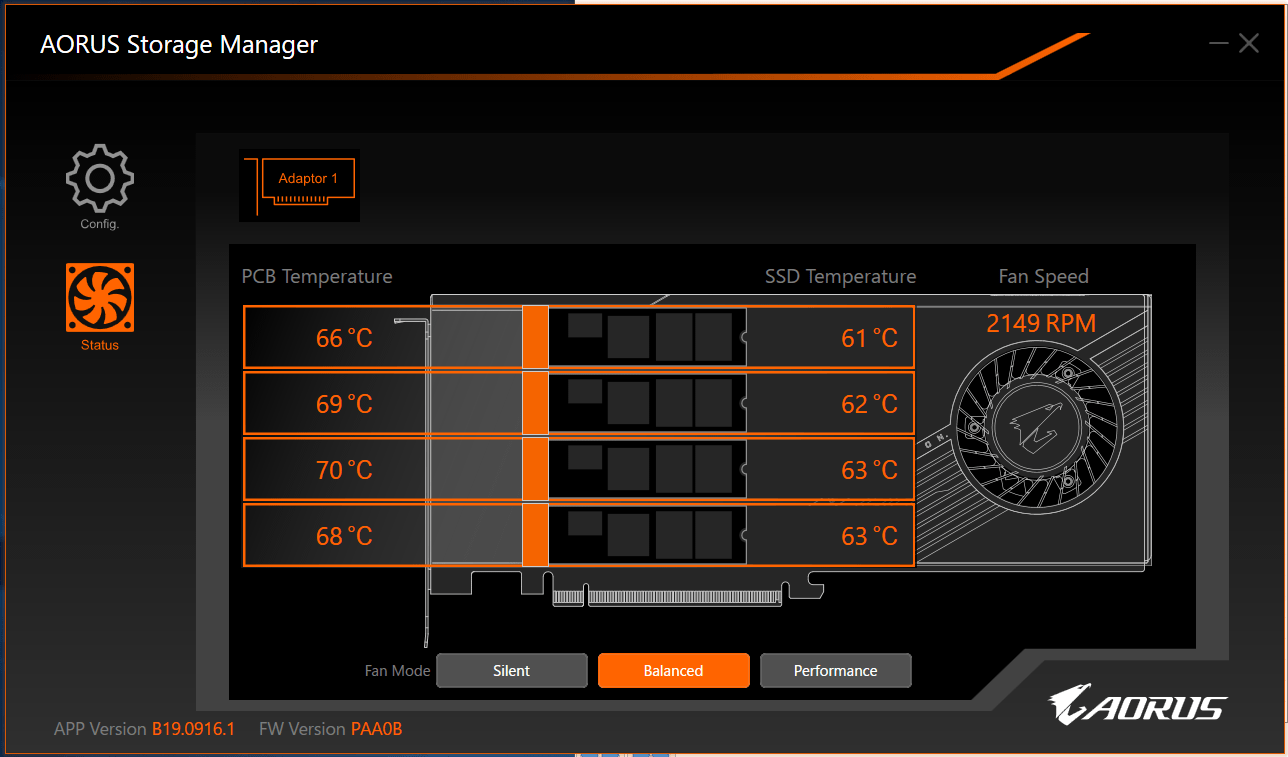Set fan mode to Silent
The height and width of the screenshot is (757, 1288).
512,671
